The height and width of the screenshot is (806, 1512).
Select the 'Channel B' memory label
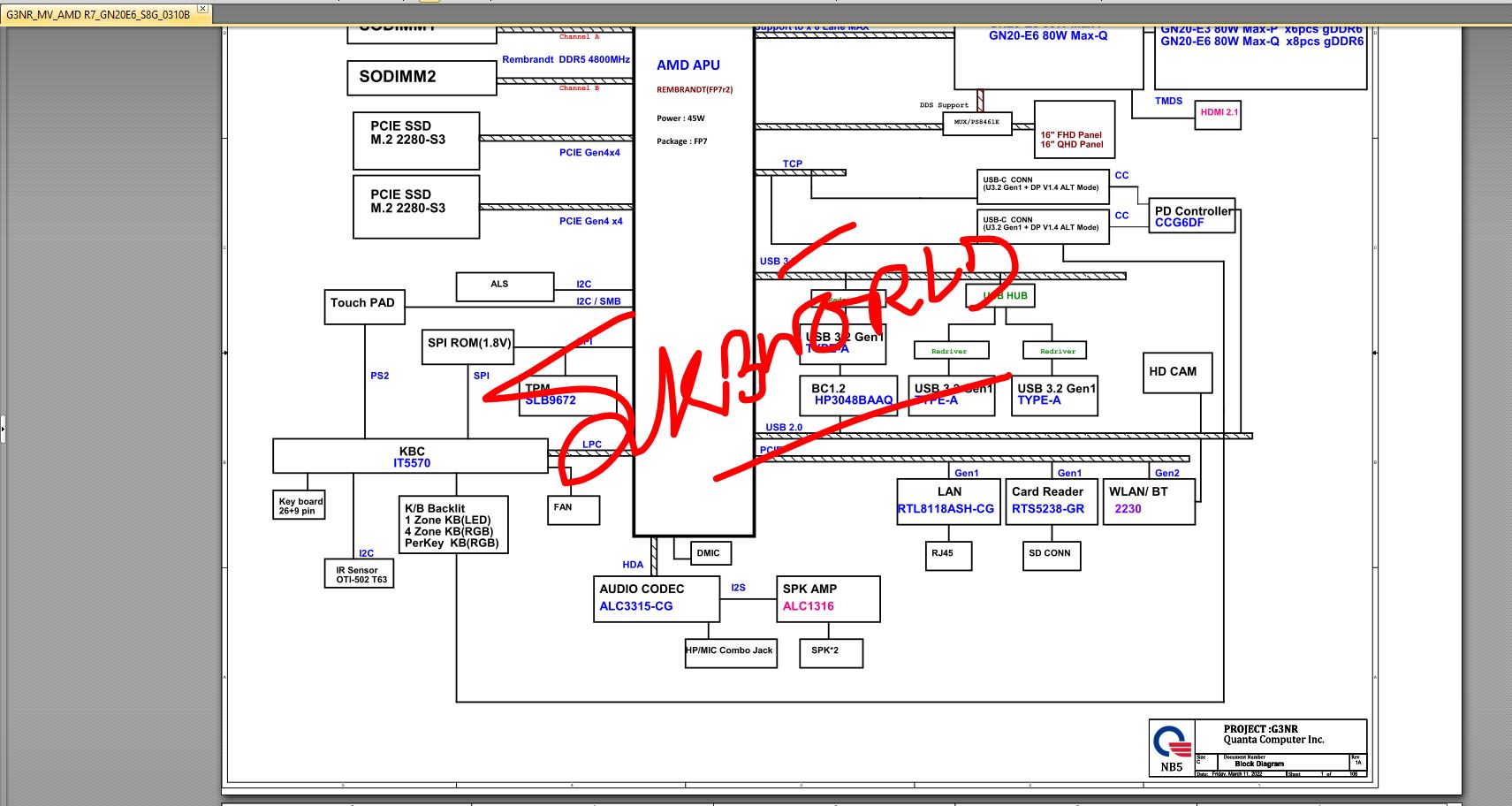point(579,88)
